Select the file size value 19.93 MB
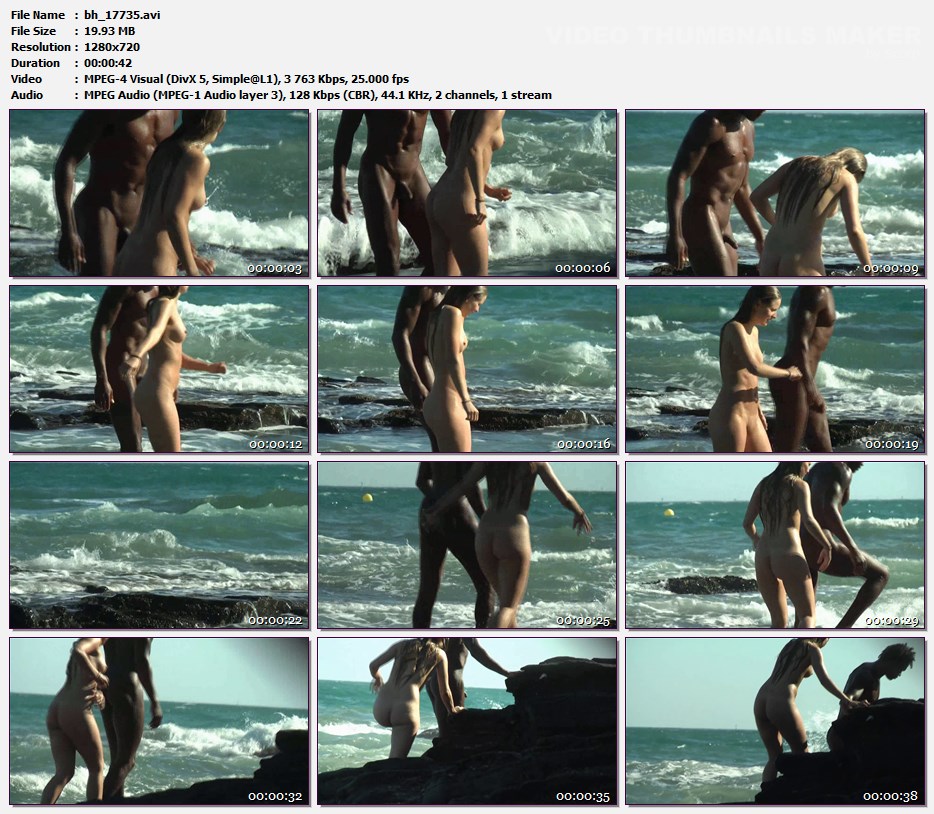Screen dimensions: 934x814 113,31
